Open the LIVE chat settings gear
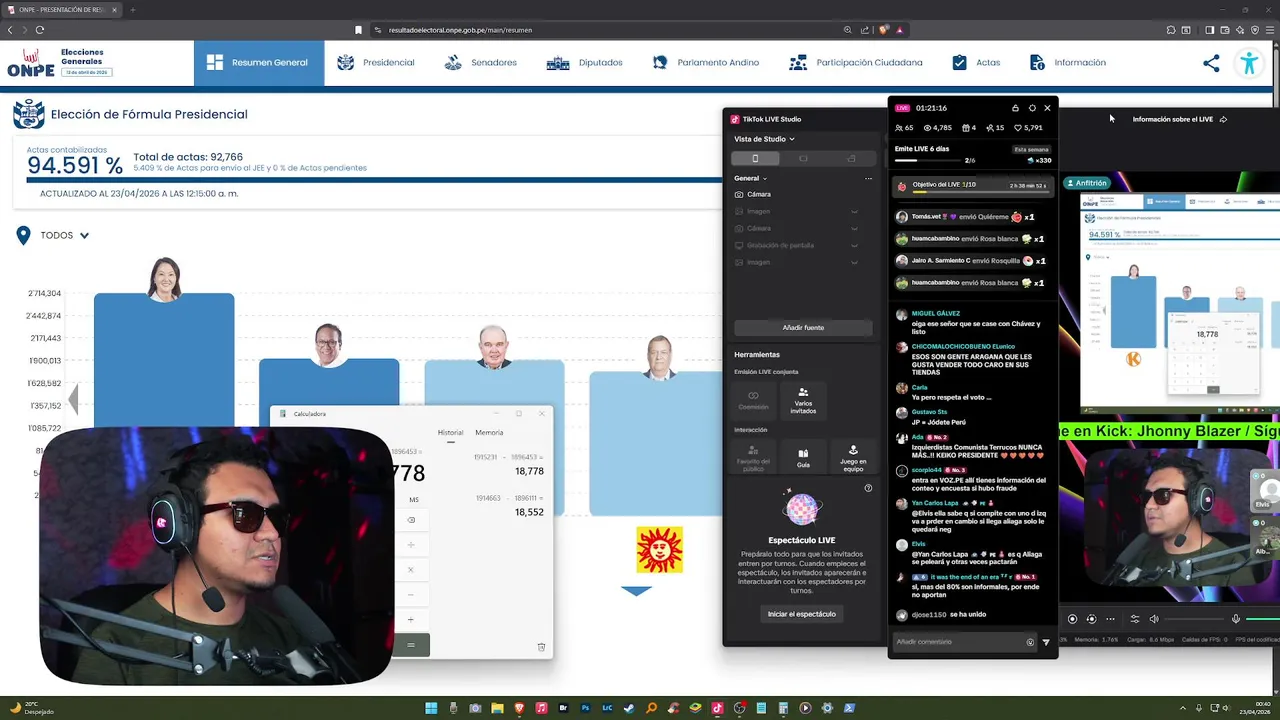Screen dimensions: 1280x720 pos(1032,108)
